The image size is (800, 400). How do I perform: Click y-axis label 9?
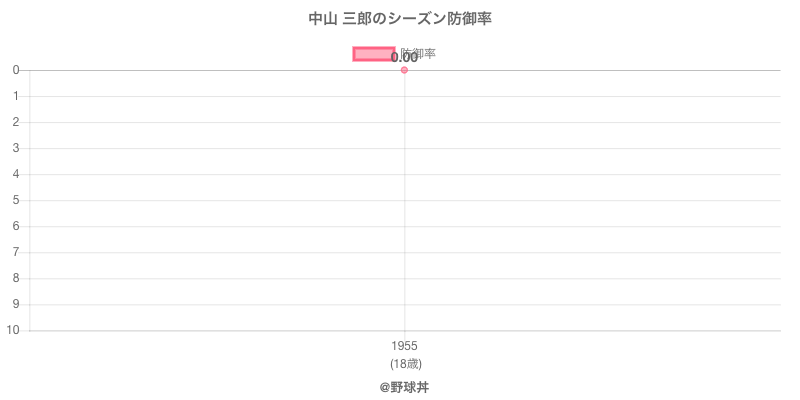(16, 304)
